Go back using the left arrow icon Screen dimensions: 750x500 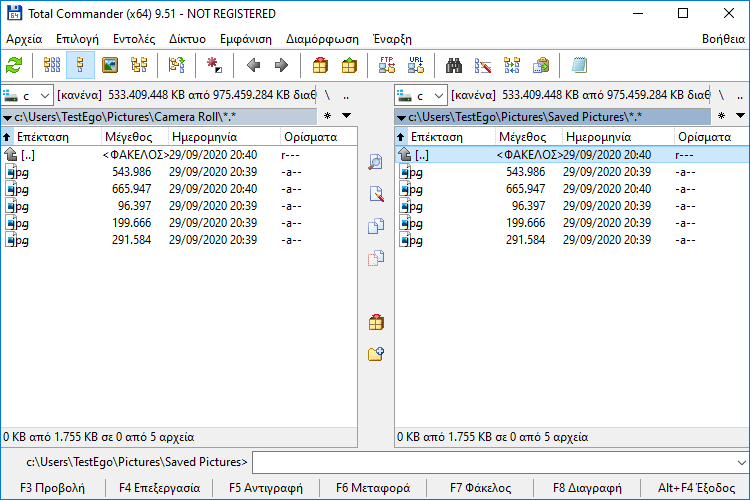pyautogui.click(x=253, y=65)
